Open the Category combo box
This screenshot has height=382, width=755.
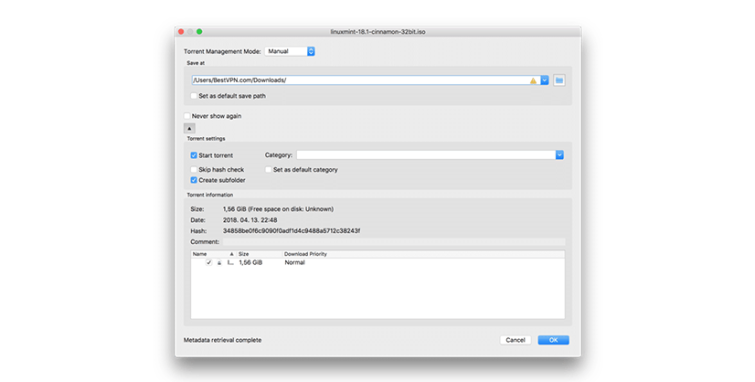[x=430, y=155]
